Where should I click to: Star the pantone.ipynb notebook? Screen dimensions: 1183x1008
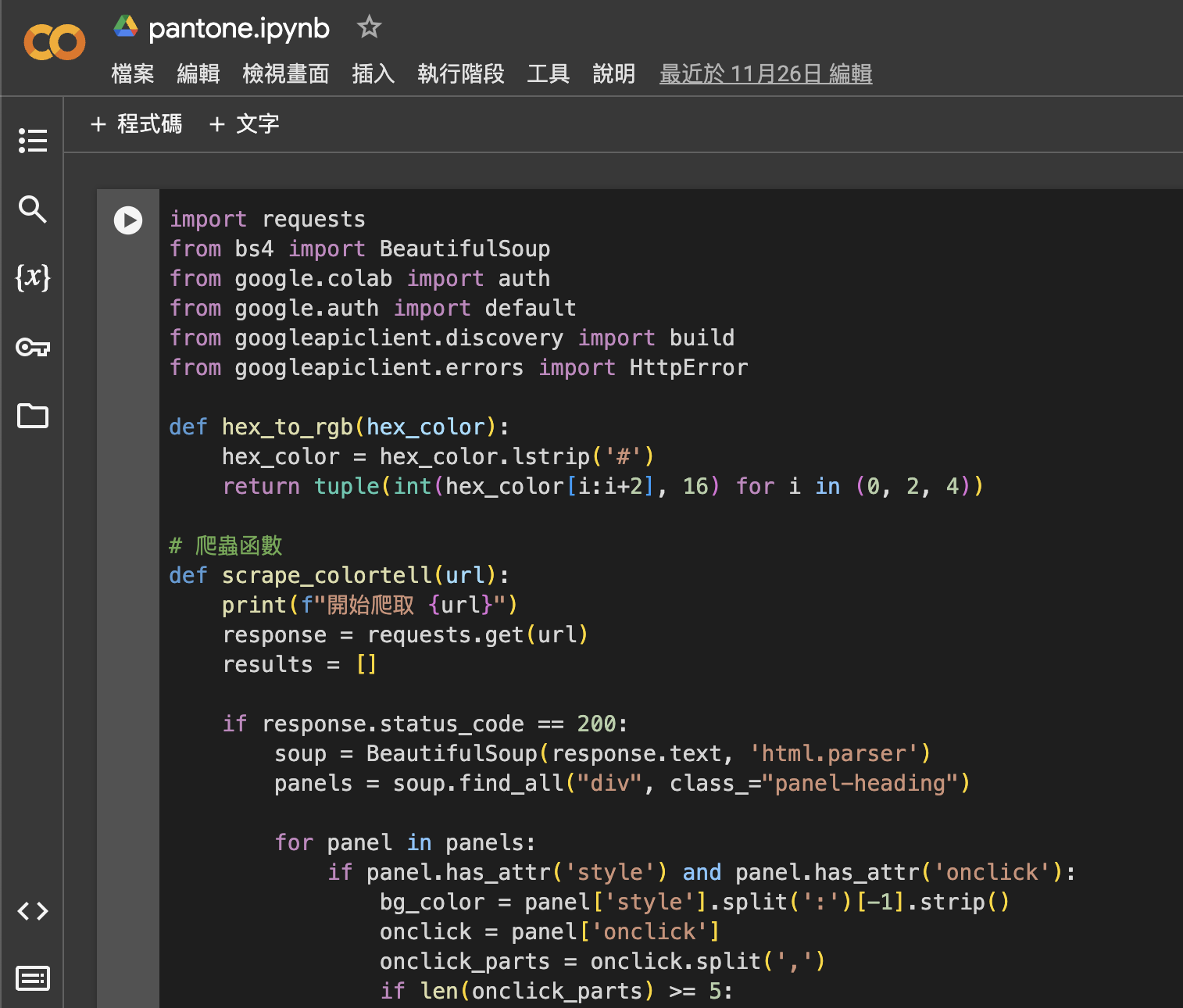(x=369, y=27)
